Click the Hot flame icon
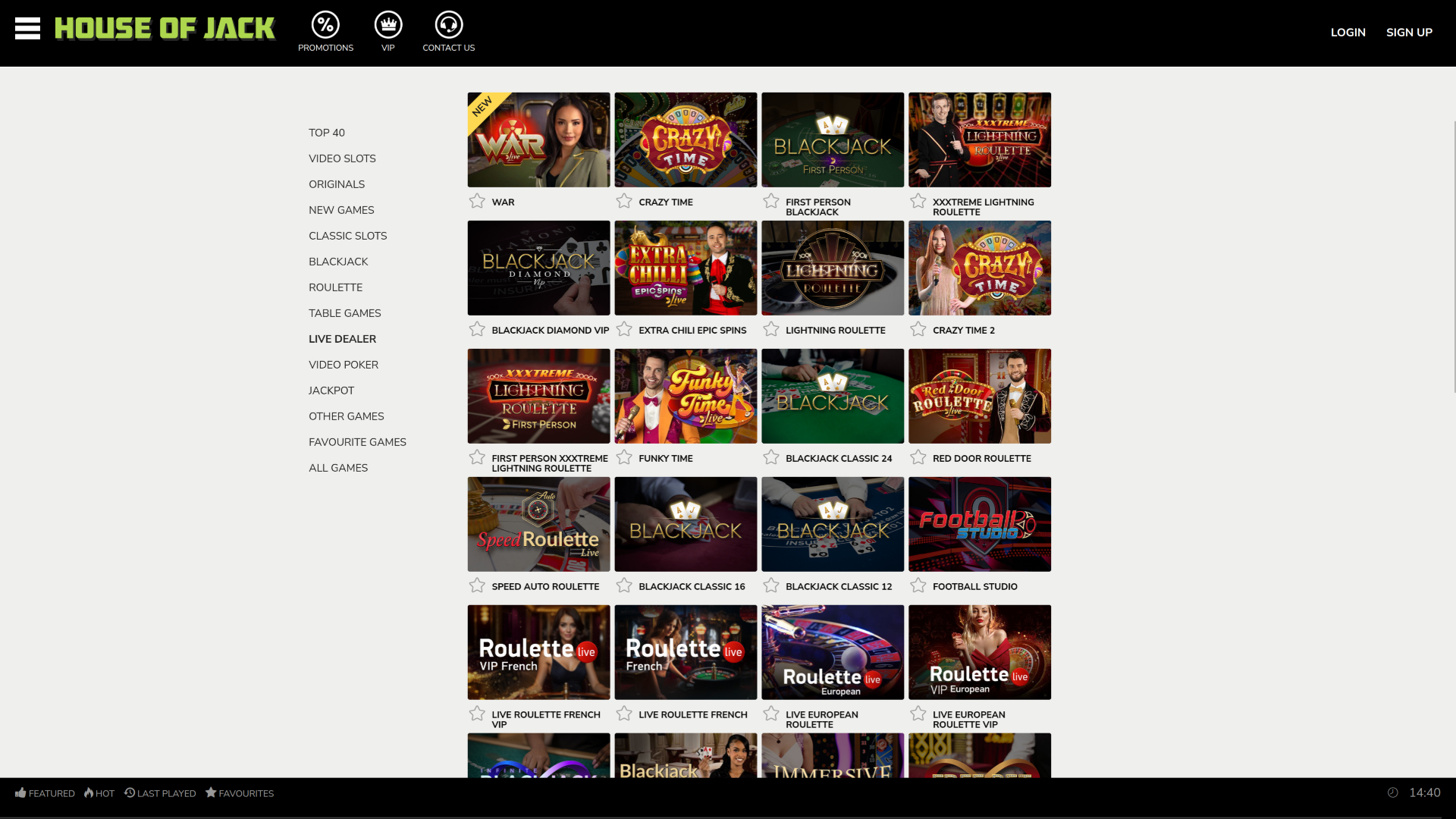This screenshot has height=819, width=1456. tap(89, 793)
